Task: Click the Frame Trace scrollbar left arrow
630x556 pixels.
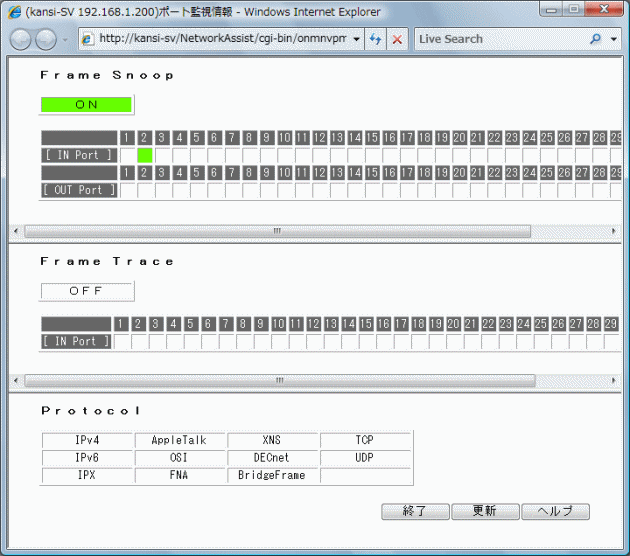Action: [x=16, y=380]
